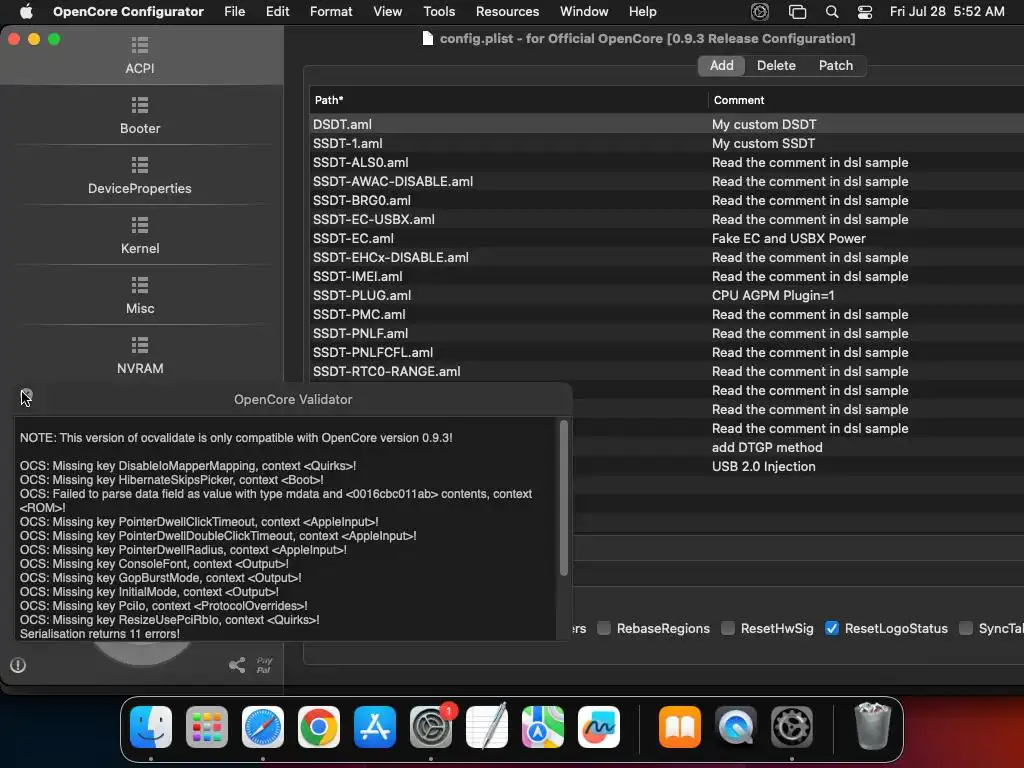Close the OpenCore Validator panel

(26, 395)
